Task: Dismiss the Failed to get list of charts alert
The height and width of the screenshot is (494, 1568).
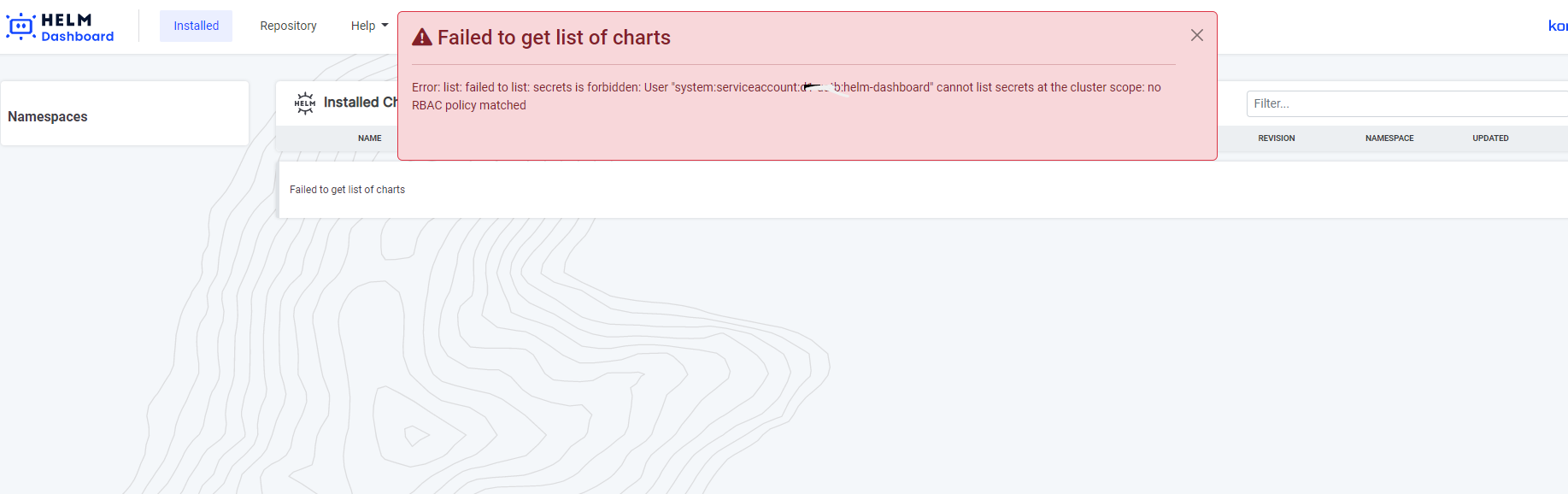Action: click(x=1196, y=35)
